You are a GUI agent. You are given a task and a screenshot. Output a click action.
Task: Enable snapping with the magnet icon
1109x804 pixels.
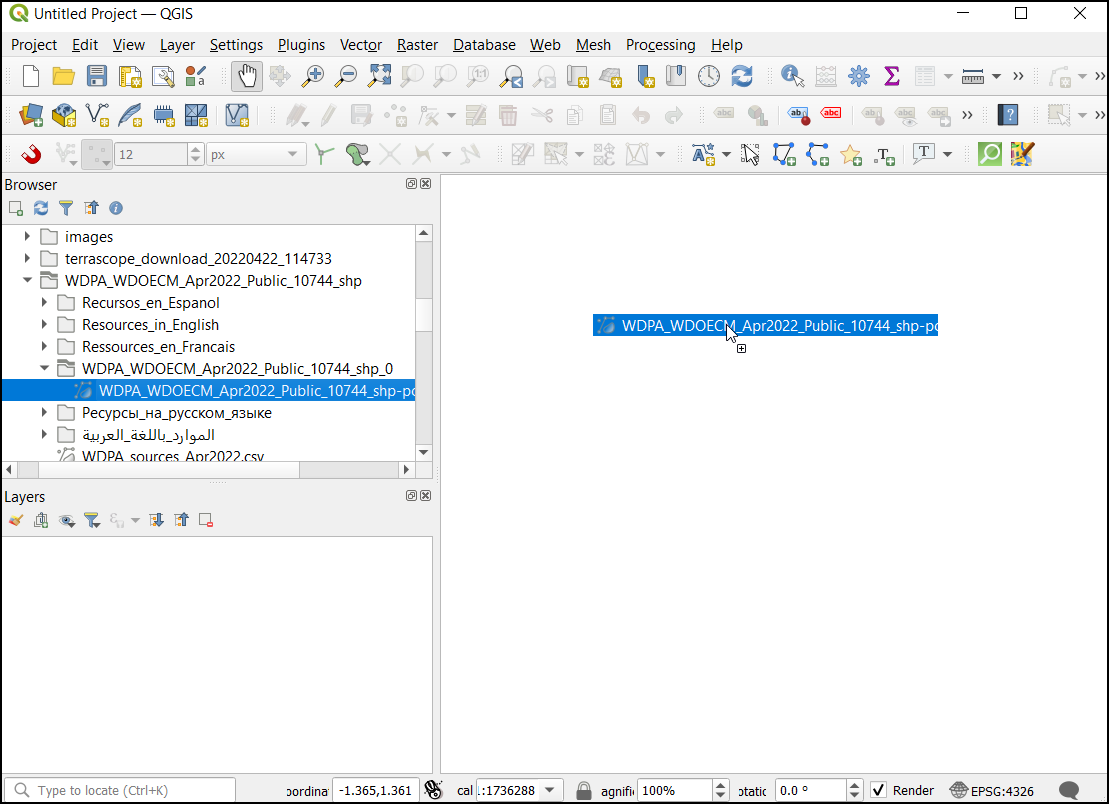(31, 154)
